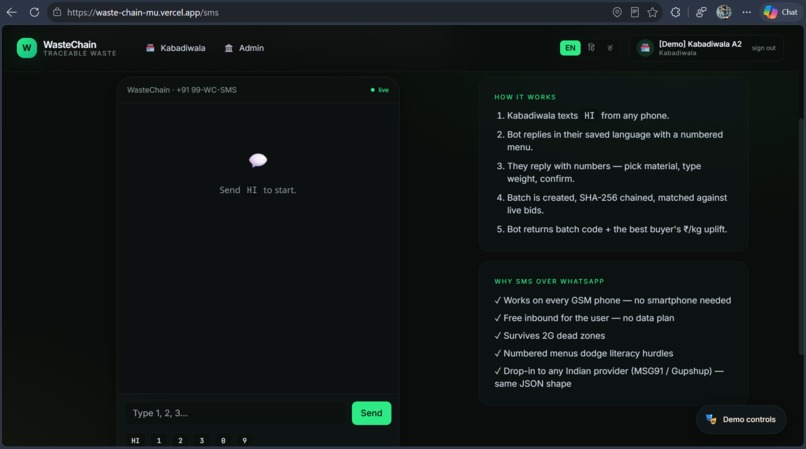Image resolution: width=806 pixels, height=449 pixels.
Task: Click 'Kabadiwala texts HI from any phone.'
Action: tap(588, 116)
